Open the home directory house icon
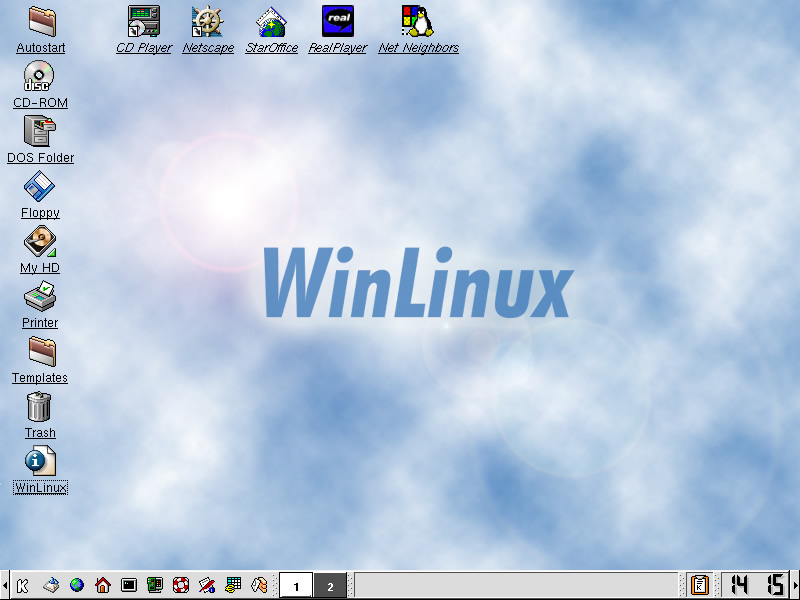Viewport: 800px width, 600px height. tap(103, 585)
